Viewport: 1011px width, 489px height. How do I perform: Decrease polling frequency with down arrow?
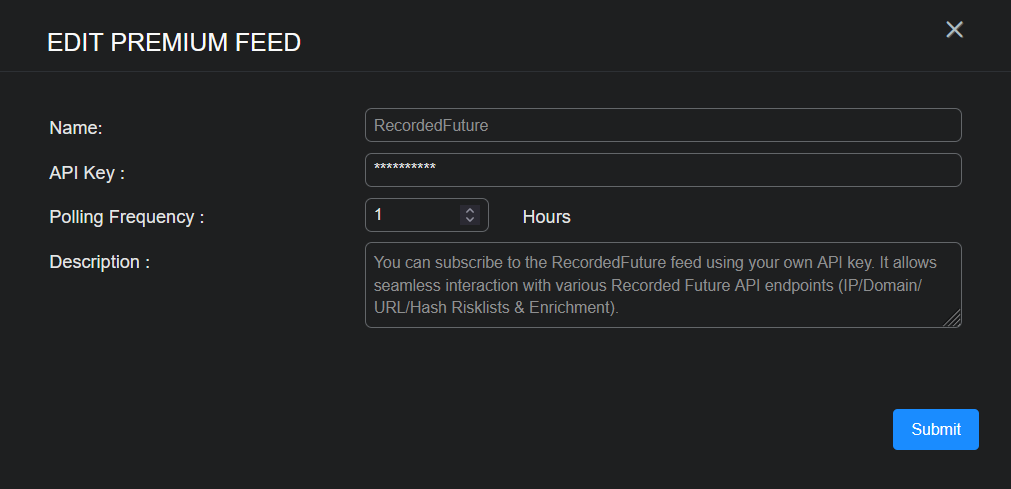(x=470, y=220)
